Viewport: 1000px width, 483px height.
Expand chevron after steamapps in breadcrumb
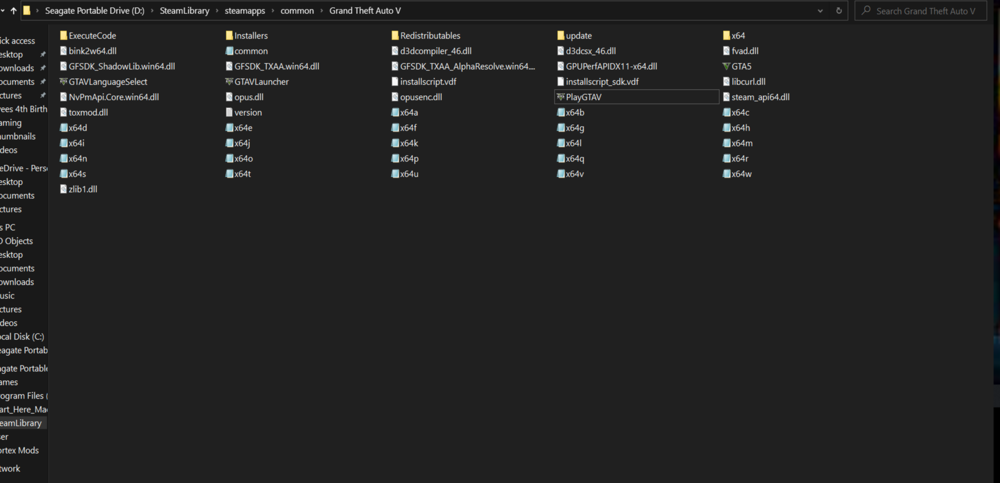(x=273, y=11)
